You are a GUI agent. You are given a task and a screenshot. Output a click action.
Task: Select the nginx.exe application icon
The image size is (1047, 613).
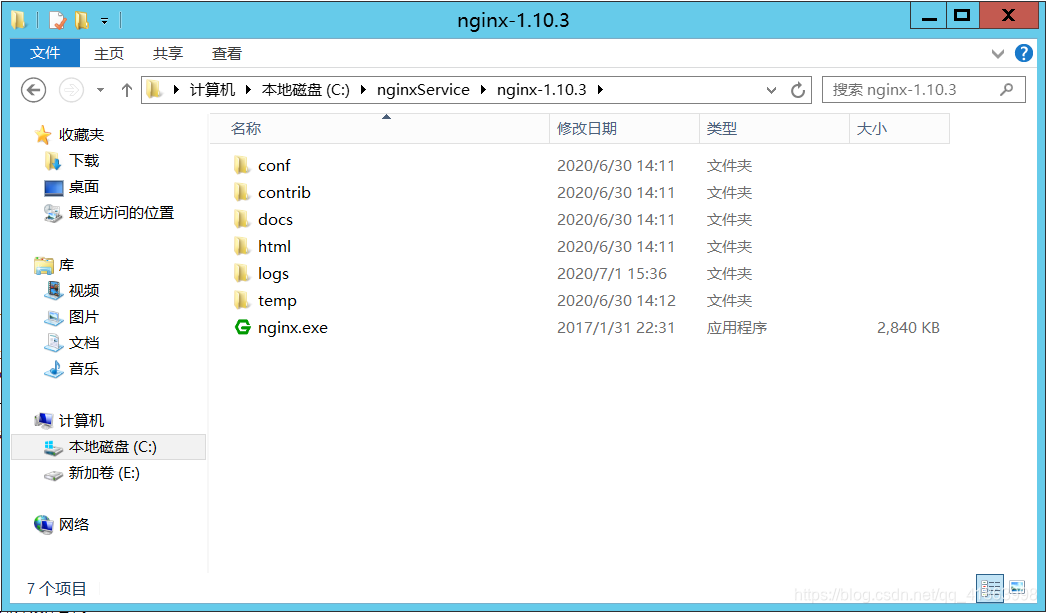click(x=242, y=327)
